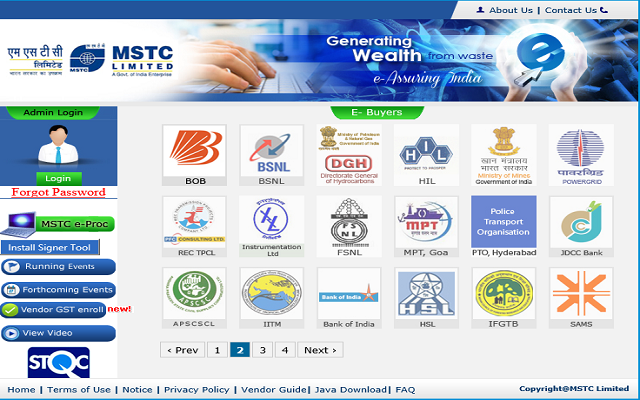Play the View Video button

[x=58, y=333]
